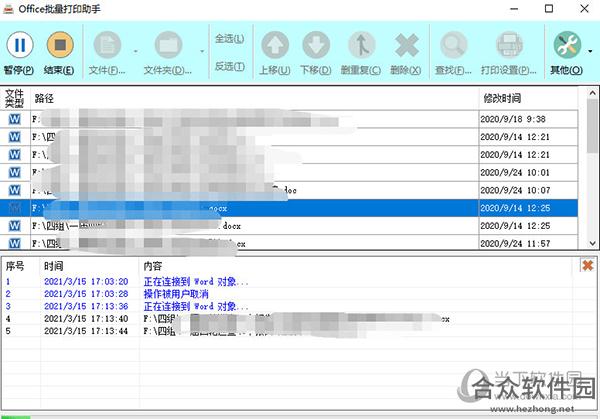The image size is (600, 419).
Task: Open 打印设置(P)... print settings icon
Action: point(509,45)
